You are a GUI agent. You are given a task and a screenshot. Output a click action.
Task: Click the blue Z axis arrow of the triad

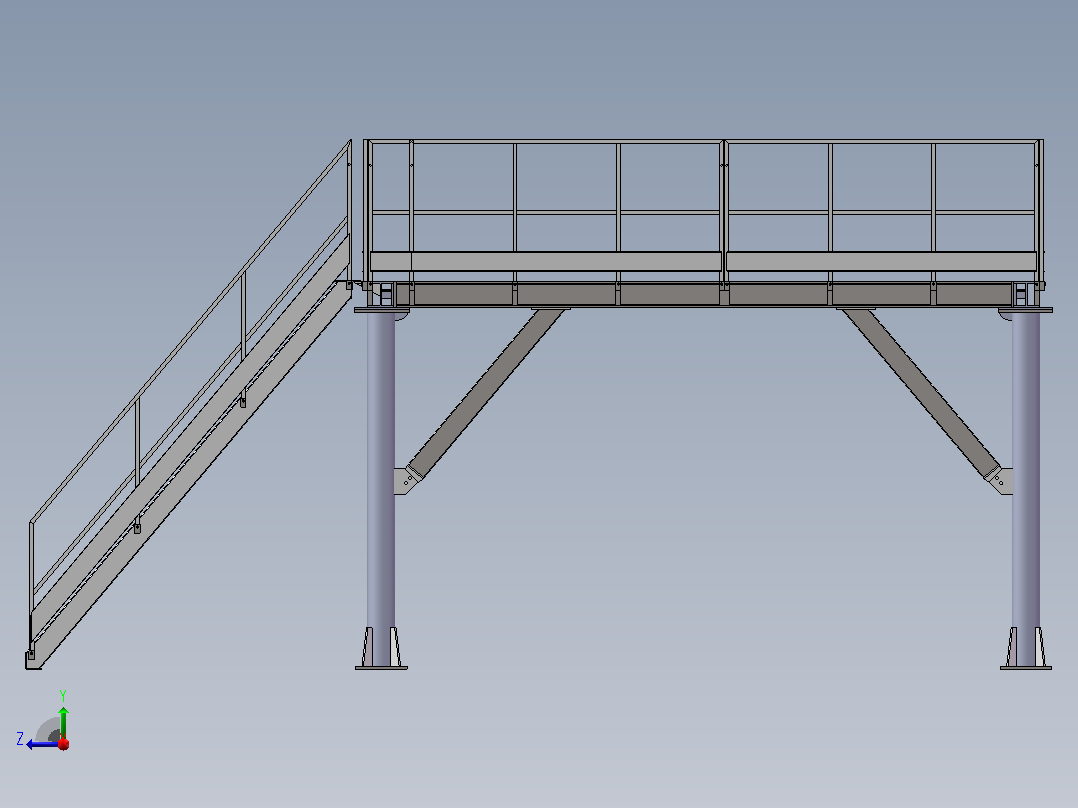42,744
